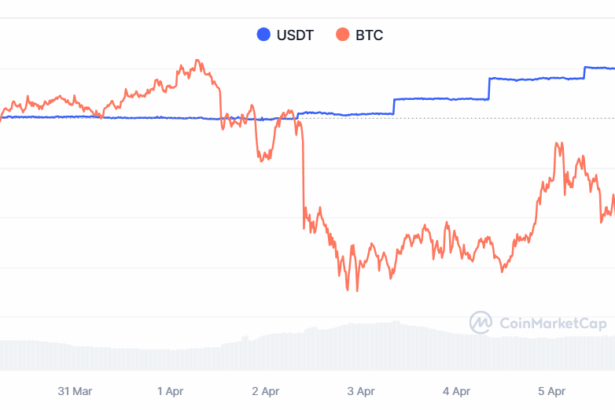
Task: Select the 5 Apr date label
Action: [x=551, y=391]
